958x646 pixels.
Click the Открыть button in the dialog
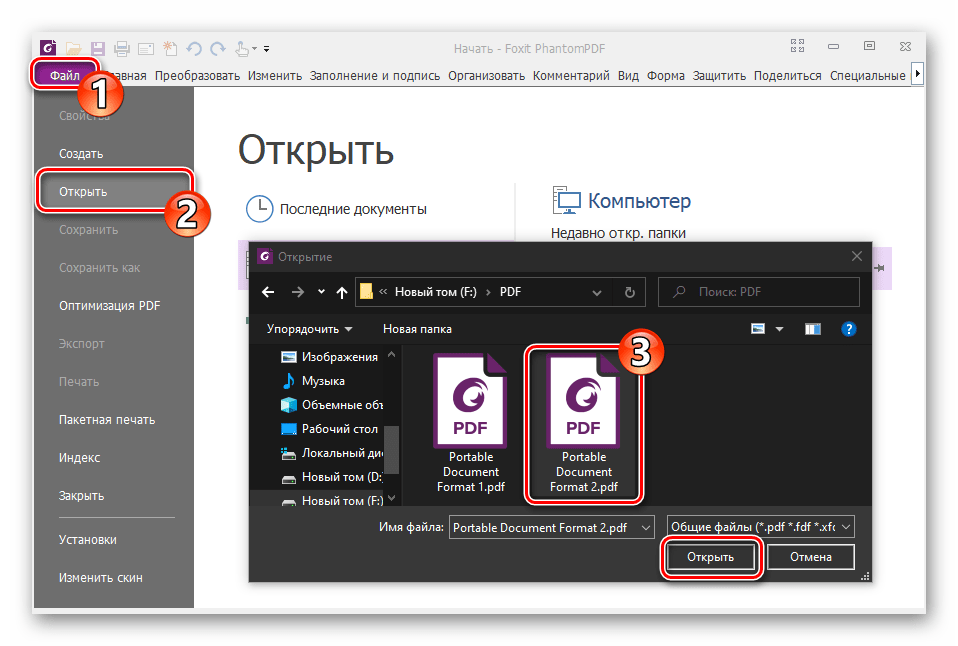711,557
